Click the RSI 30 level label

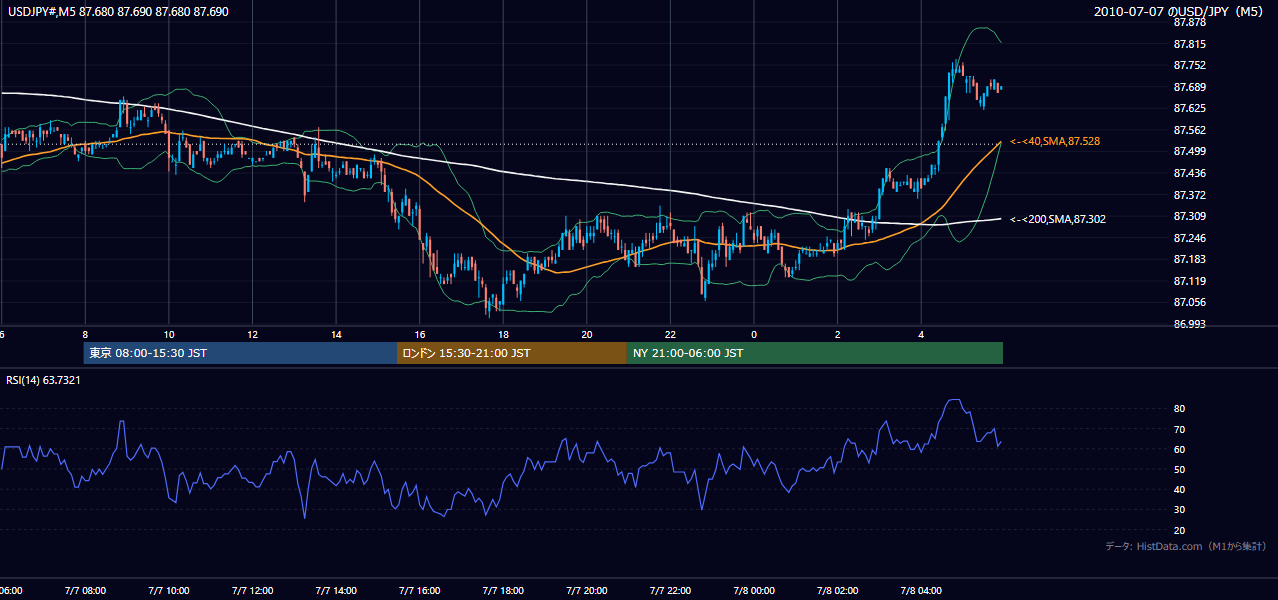point(1179,510)
